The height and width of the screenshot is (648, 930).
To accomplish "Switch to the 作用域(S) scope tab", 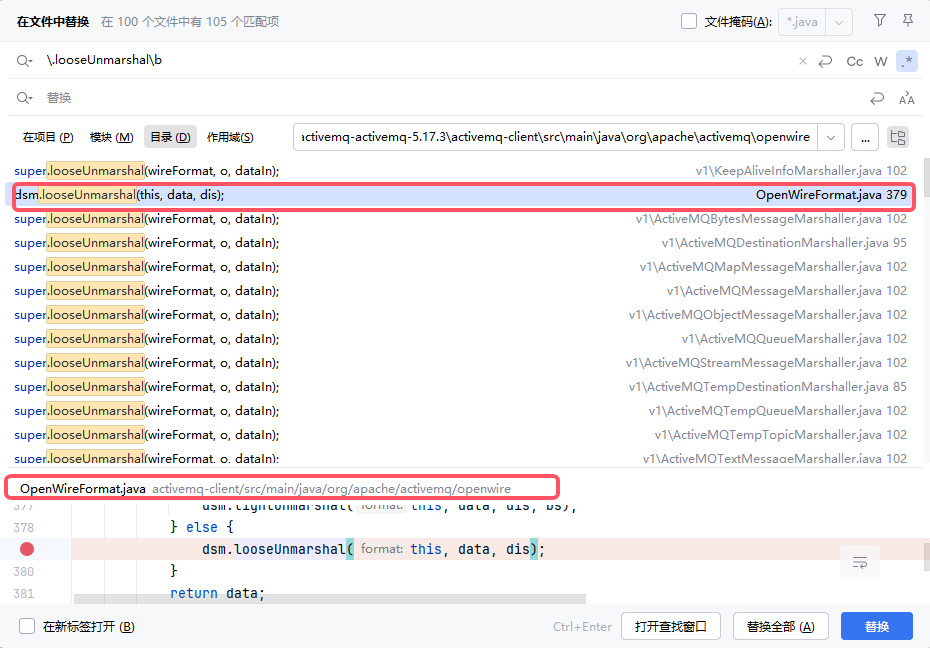I will click(x=230, y=137).
